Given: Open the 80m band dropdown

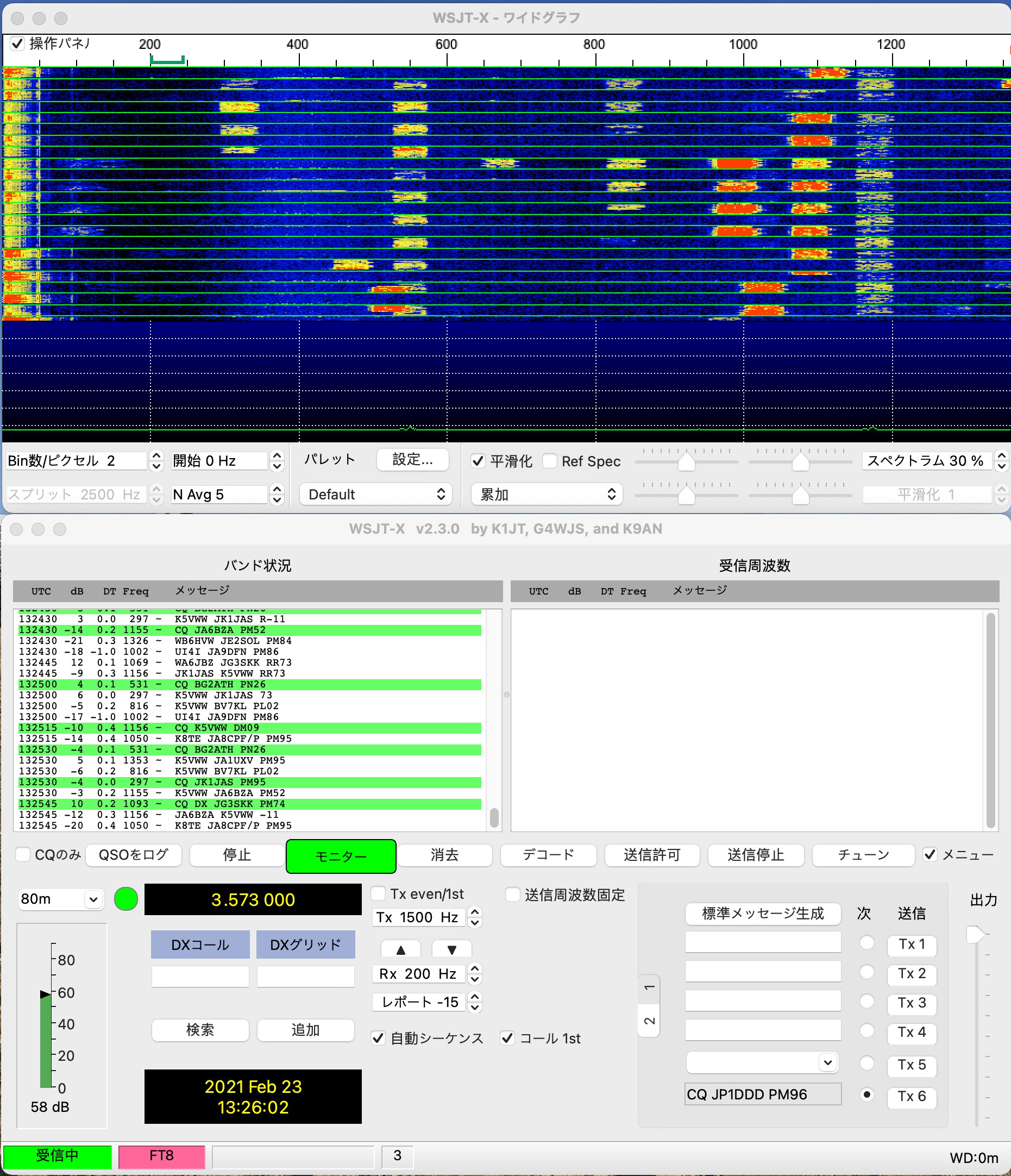Looking at the screenshot, I should [x=61, y=899].
